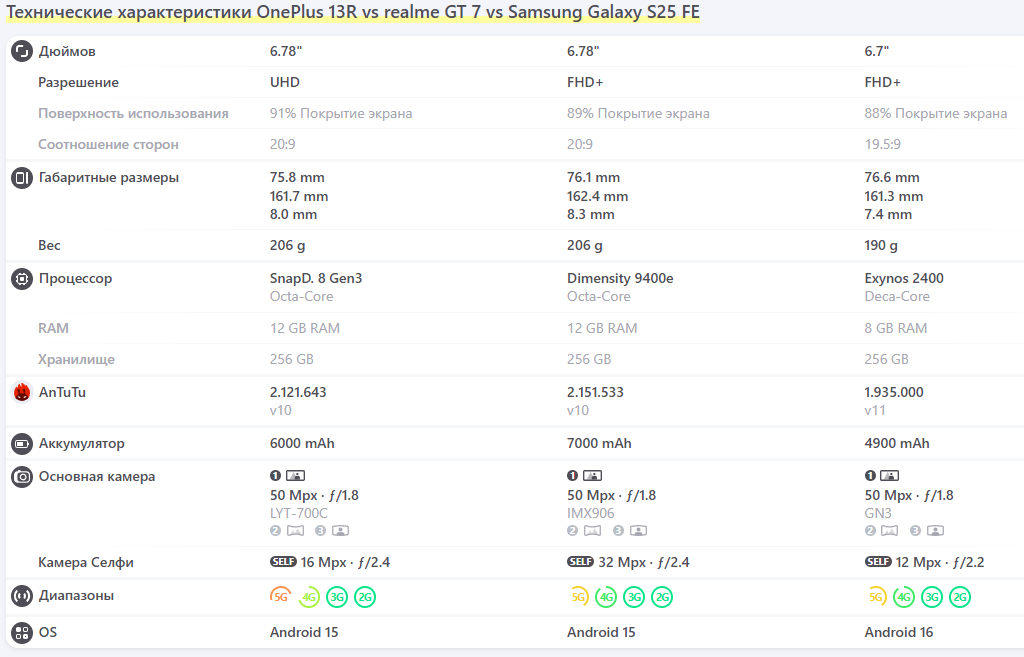Click the SnapD. 8 Gen3 processor value
This screenshot has height=657, width=1024.
click(x=316, y=278)
